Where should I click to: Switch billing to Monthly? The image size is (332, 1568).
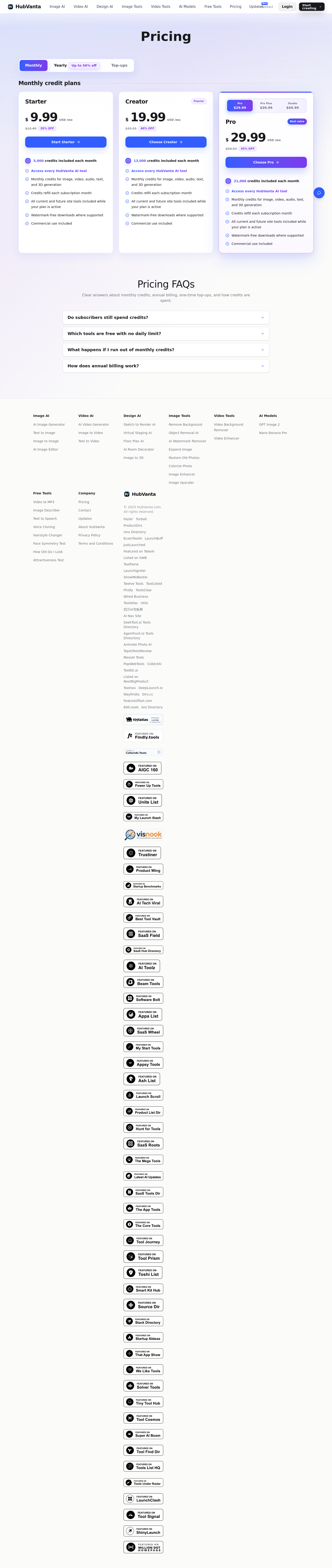tap(33, 65)
